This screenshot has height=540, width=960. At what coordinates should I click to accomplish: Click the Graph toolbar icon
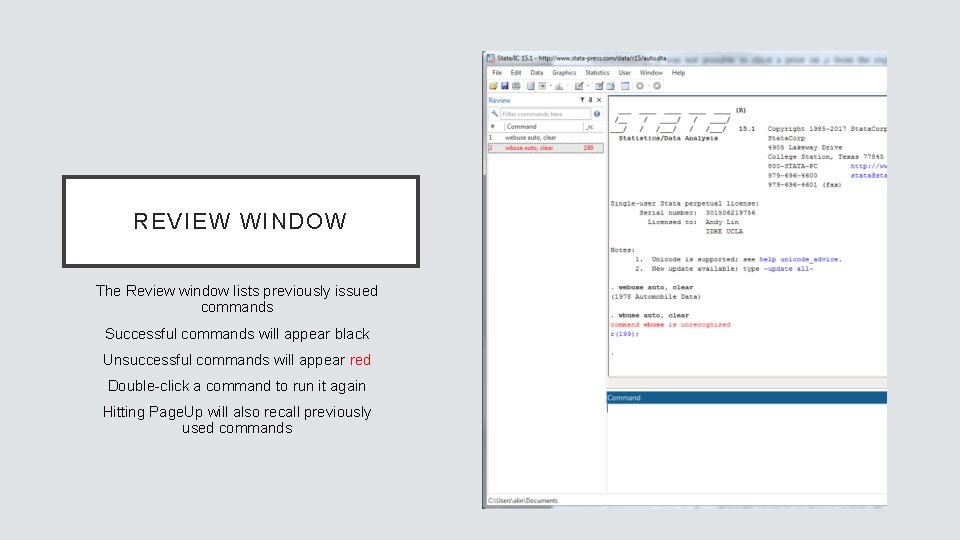pyautogui.click(x=559, y=86)
